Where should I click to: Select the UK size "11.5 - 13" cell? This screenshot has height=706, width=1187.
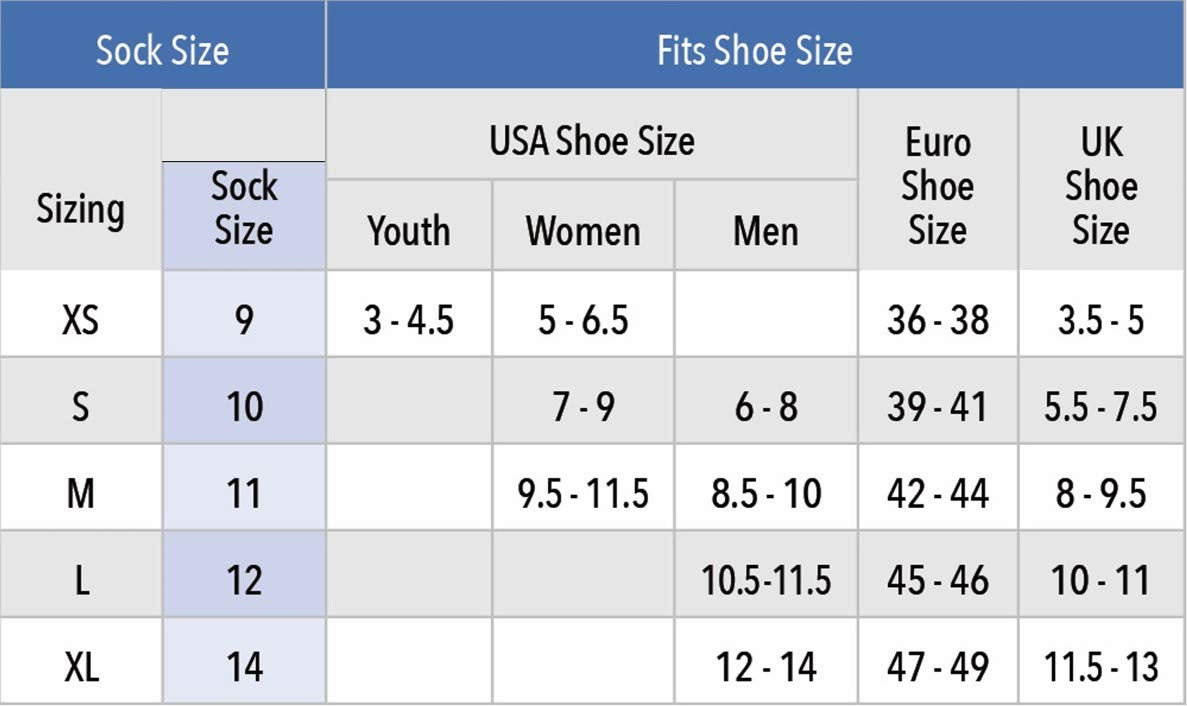[1101, 666]
